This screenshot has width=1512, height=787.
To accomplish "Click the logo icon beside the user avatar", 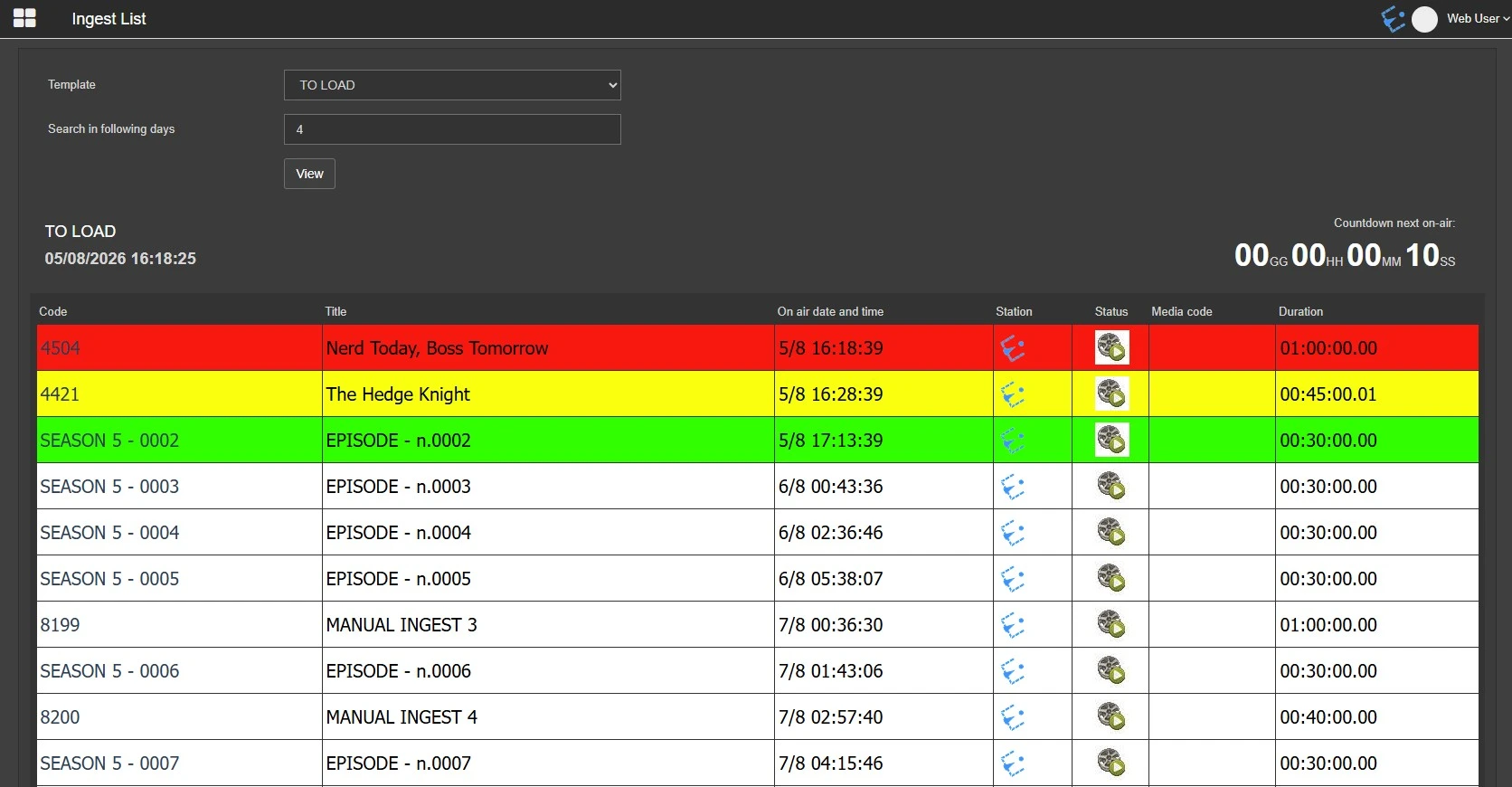I will pyautogui.click(x=1393, y=19).
